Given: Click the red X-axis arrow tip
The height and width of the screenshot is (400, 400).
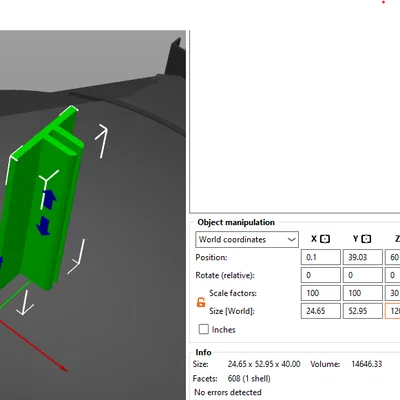Looking at the screenshot, I should pos(63,368).
